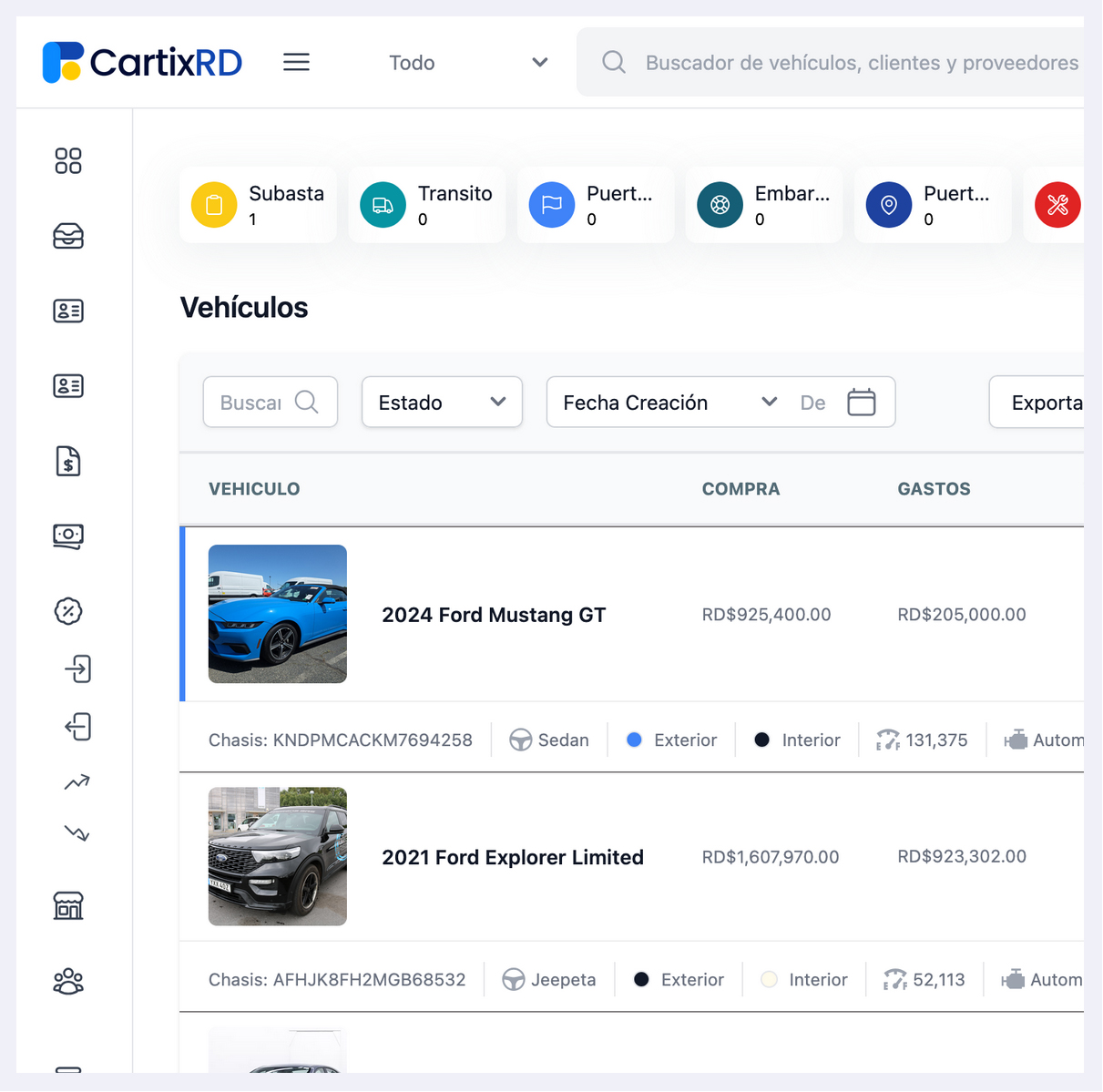The height and width of the screenshot is (1092, 1103).
Task: Click the RD$205,000.00 expenses amount
Action: (x=962, y=615)
